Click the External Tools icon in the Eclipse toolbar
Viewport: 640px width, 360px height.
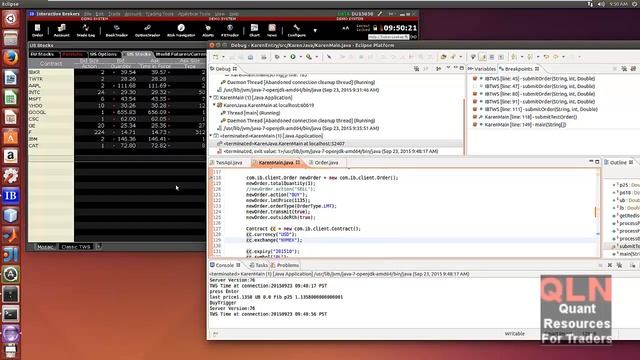point(309,57)
